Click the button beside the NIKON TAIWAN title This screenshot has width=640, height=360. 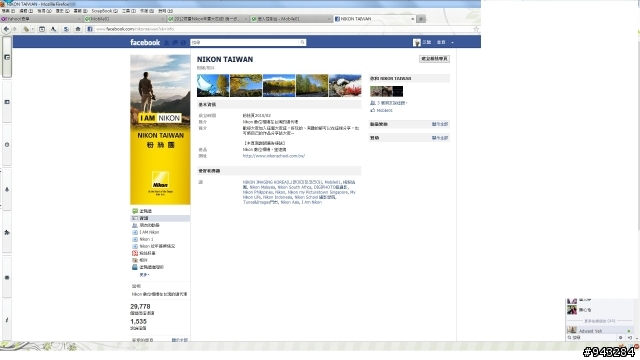point(434,59)
